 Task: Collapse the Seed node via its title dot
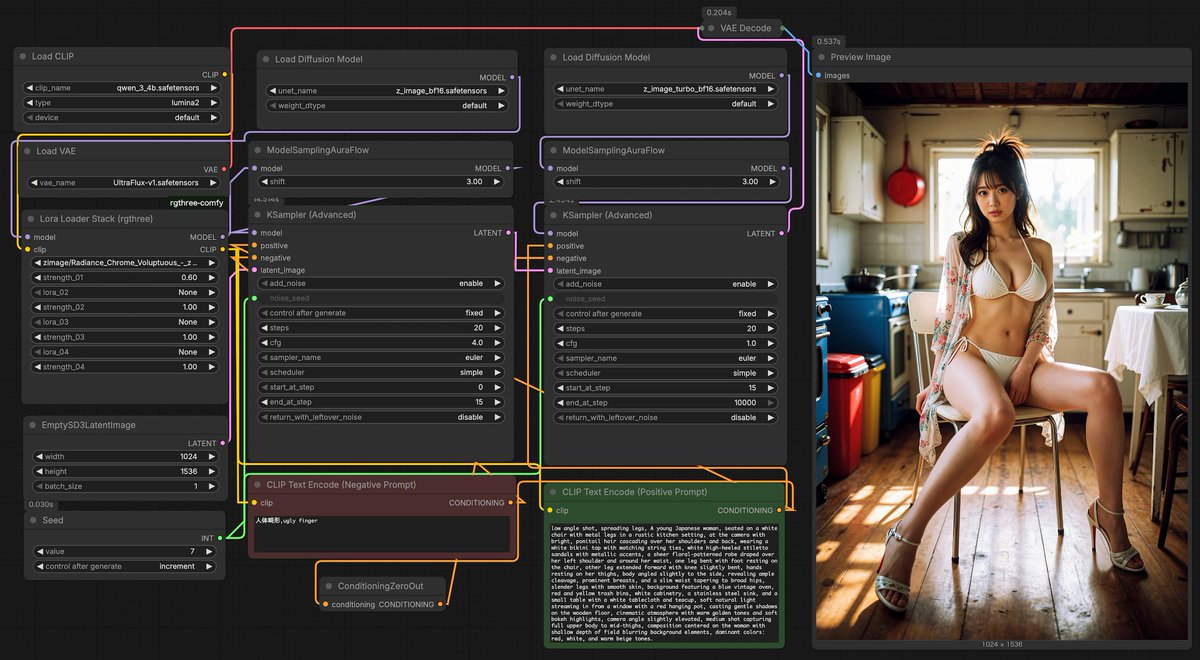[33, 521]
